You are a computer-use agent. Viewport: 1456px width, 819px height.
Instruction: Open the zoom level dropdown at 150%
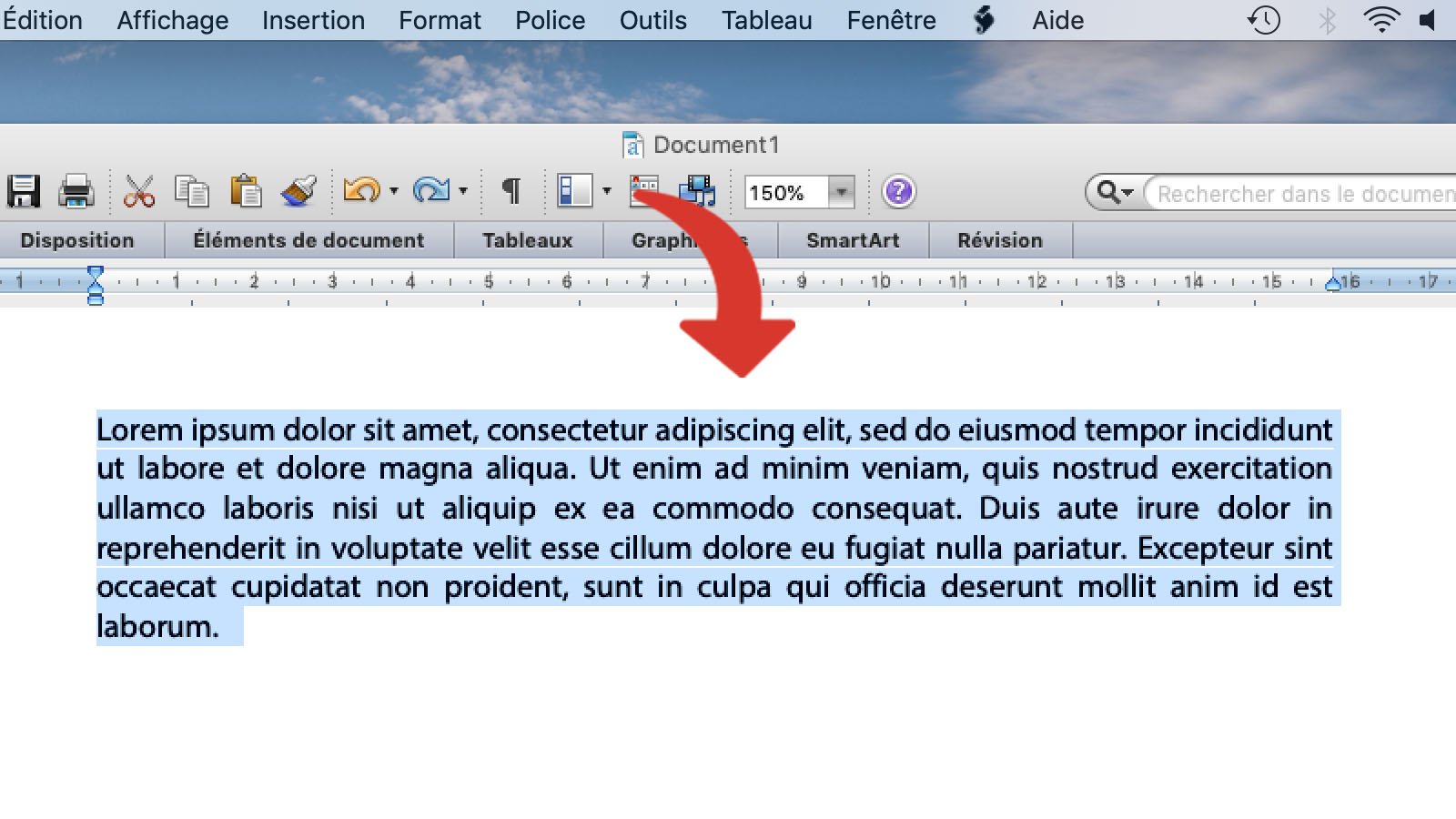(x=839, y=192)
